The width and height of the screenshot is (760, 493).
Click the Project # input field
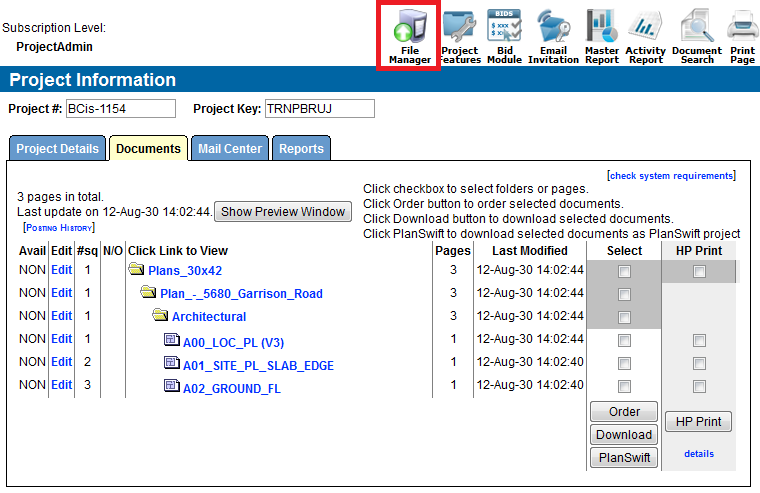coord(121,109)
